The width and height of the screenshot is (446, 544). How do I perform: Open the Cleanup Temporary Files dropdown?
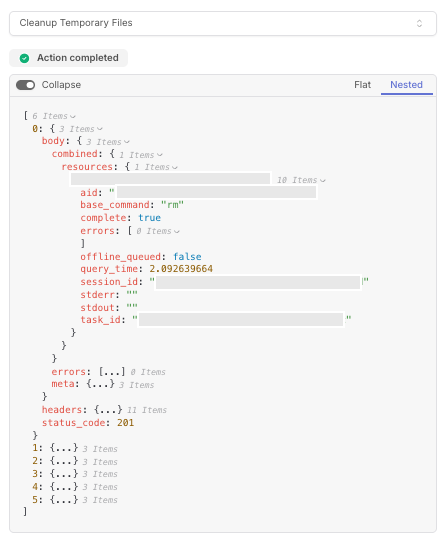(x=223, y=23)
